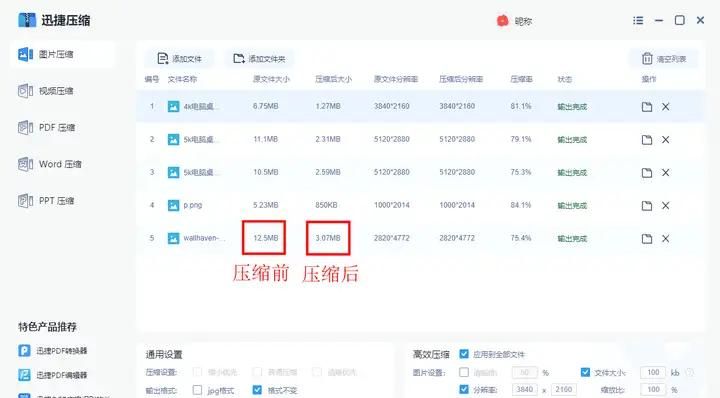
Task: Remove the 4k电脑桌 row with its X
Action: (665, 107)
